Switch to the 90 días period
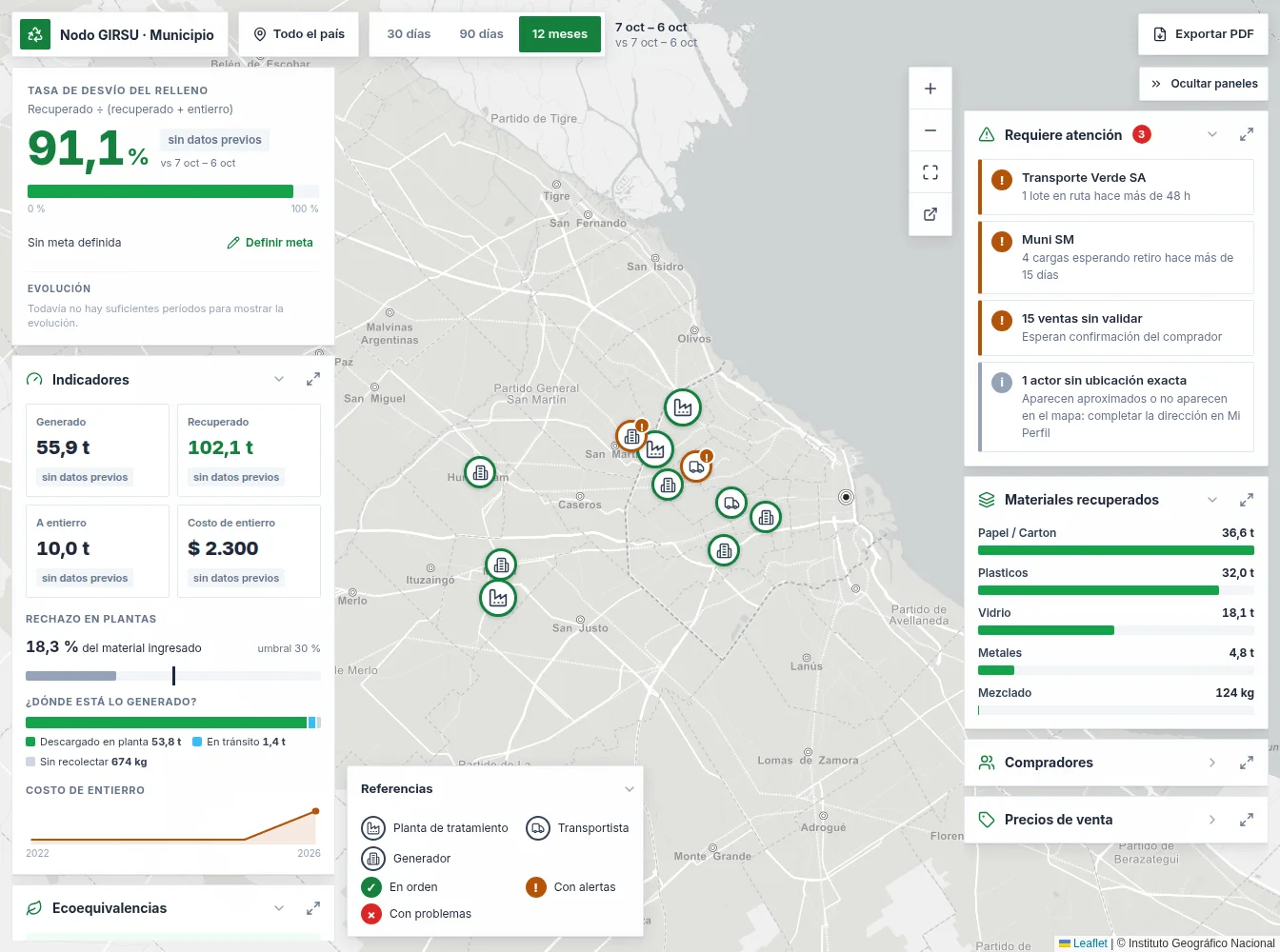 tap(481, 34)
